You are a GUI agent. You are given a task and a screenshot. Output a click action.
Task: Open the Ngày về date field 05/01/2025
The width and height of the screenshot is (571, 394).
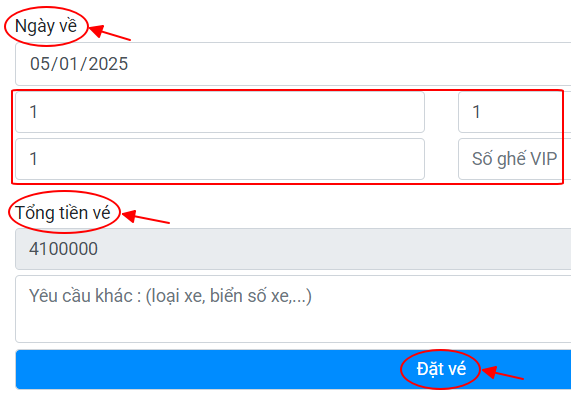(x=293, y=64)
